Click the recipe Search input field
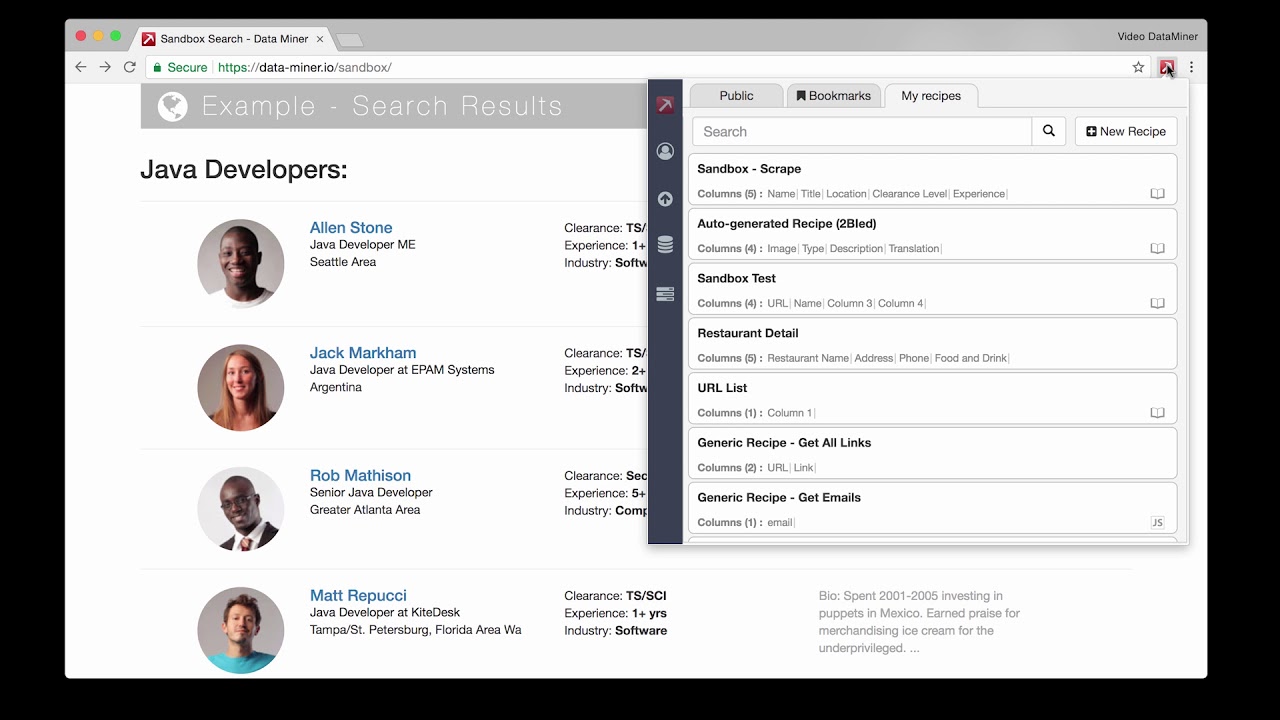Viewport: 1280px width, 720px height. [862, 131]
